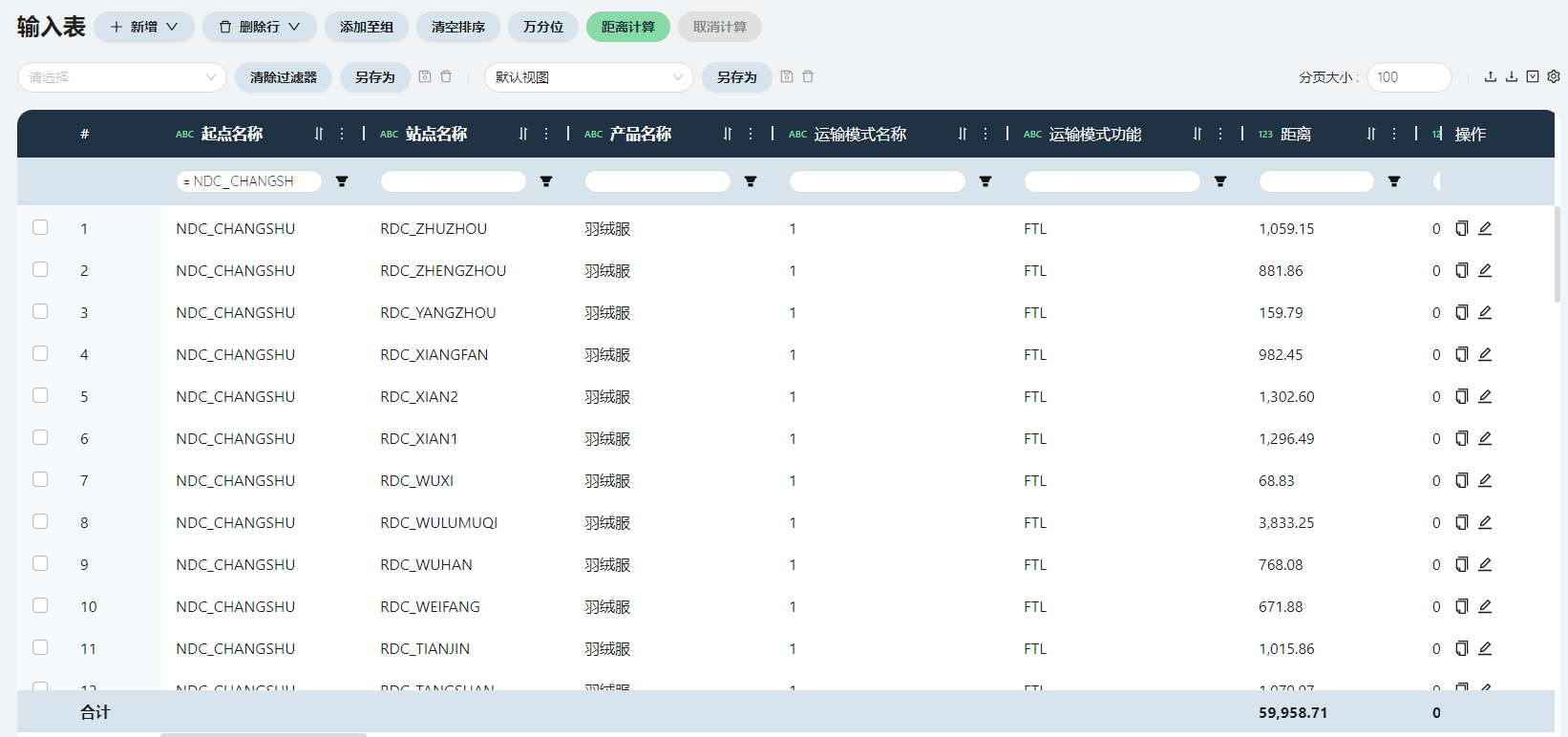Click the 清除过滤器 button
Screen dimensions: 1568x737
[x=284, y=77]
